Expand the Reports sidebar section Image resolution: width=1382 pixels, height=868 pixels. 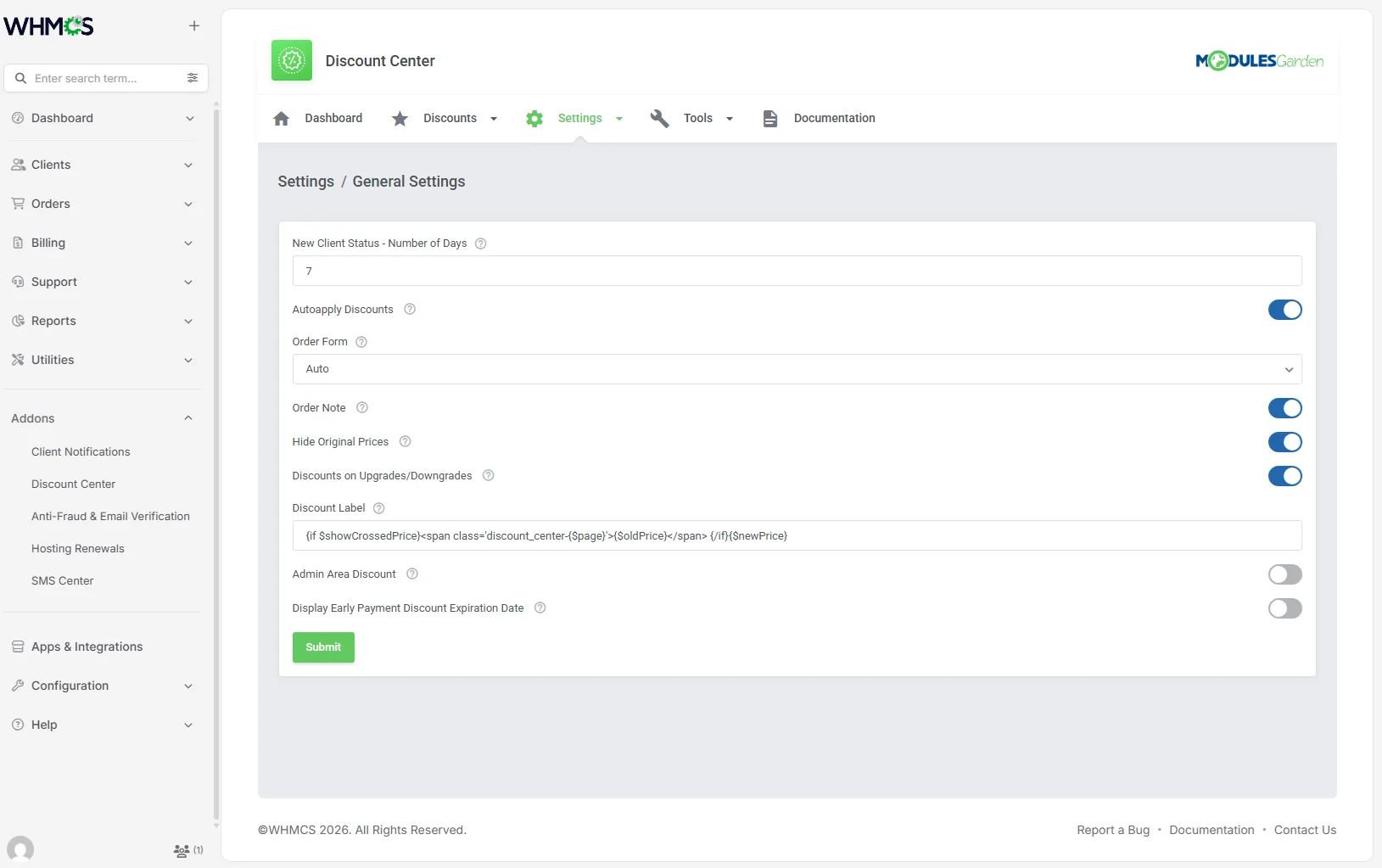[x=103, y=321]
